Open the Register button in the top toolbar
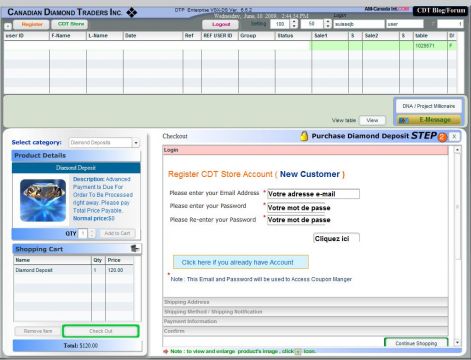This screenshot has width=471, height=360. click(32, 24)
